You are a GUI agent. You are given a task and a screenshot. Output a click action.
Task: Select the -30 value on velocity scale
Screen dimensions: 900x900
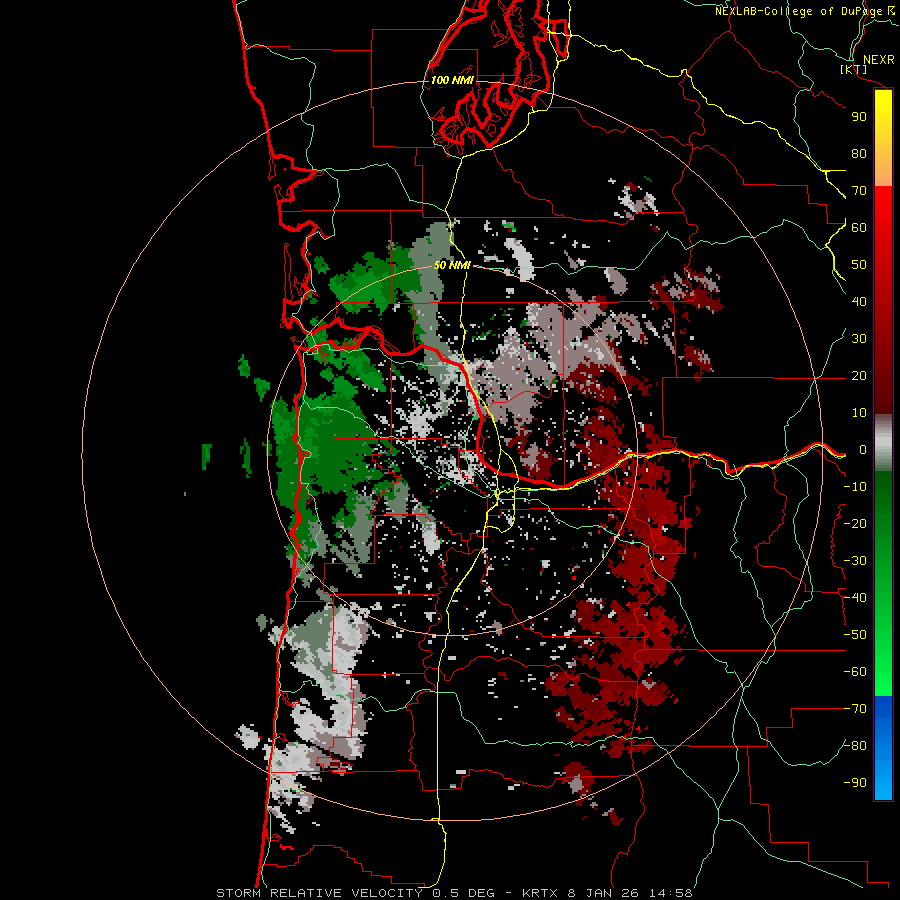tap(855, 561)
